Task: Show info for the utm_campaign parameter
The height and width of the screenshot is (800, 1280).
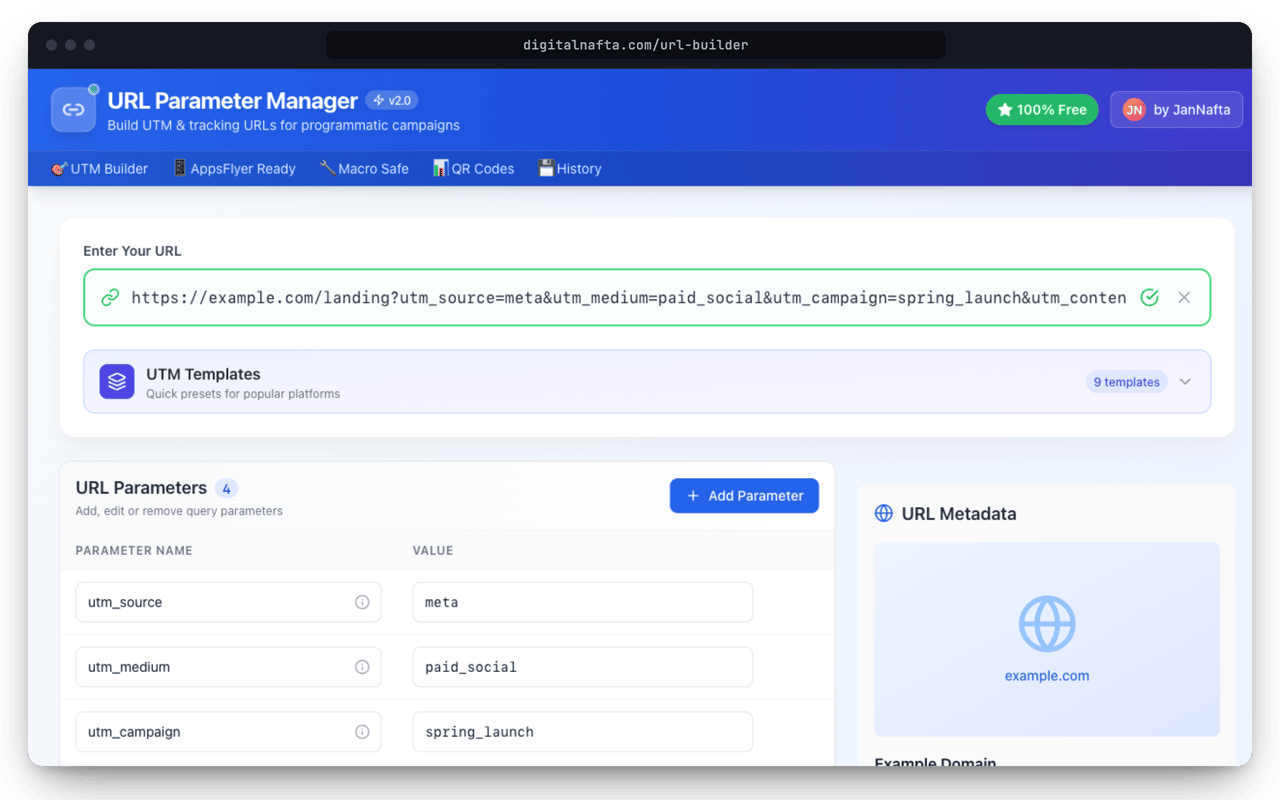Action: point(362,732)
